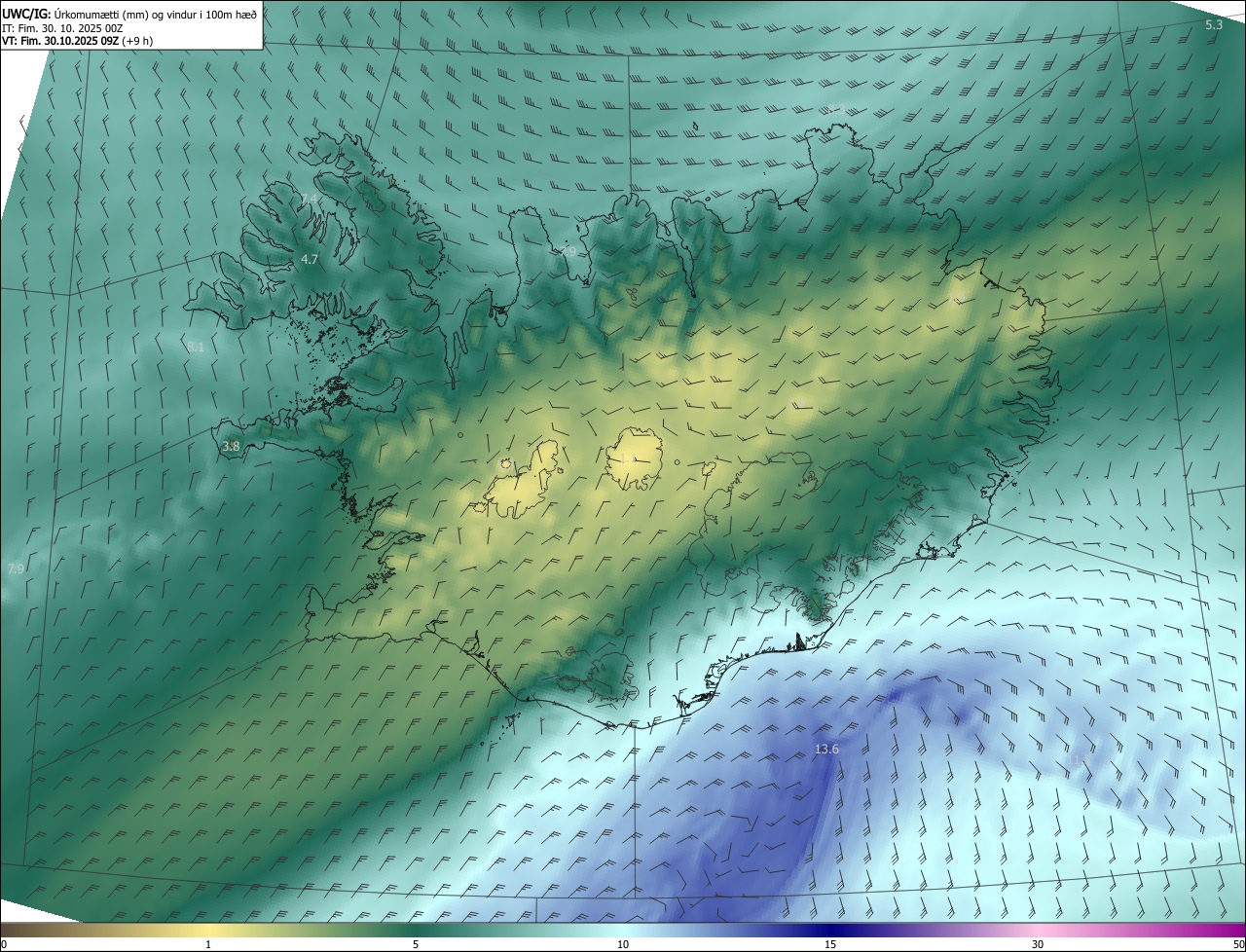Click the 7.4 value label in the Westfjords
Screen dimensions: 1246x952
[x=309, y=199]
